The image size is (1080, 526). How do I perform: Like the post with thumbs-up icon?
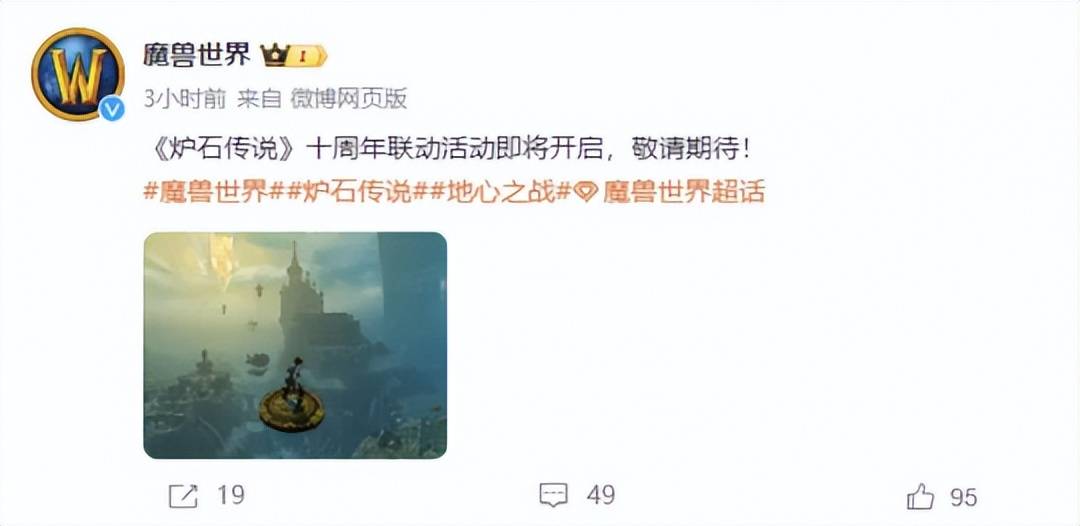point(921,496)
